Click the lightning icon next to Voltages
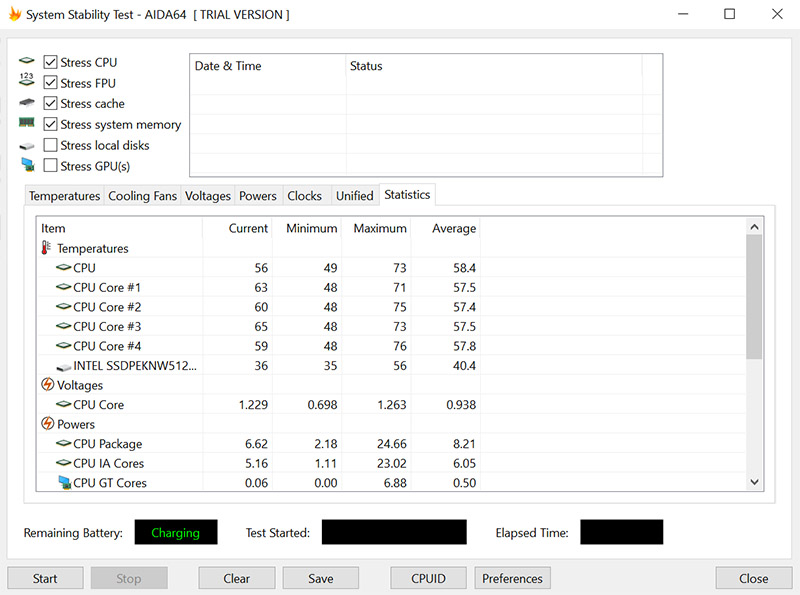 tap(47, 384)
